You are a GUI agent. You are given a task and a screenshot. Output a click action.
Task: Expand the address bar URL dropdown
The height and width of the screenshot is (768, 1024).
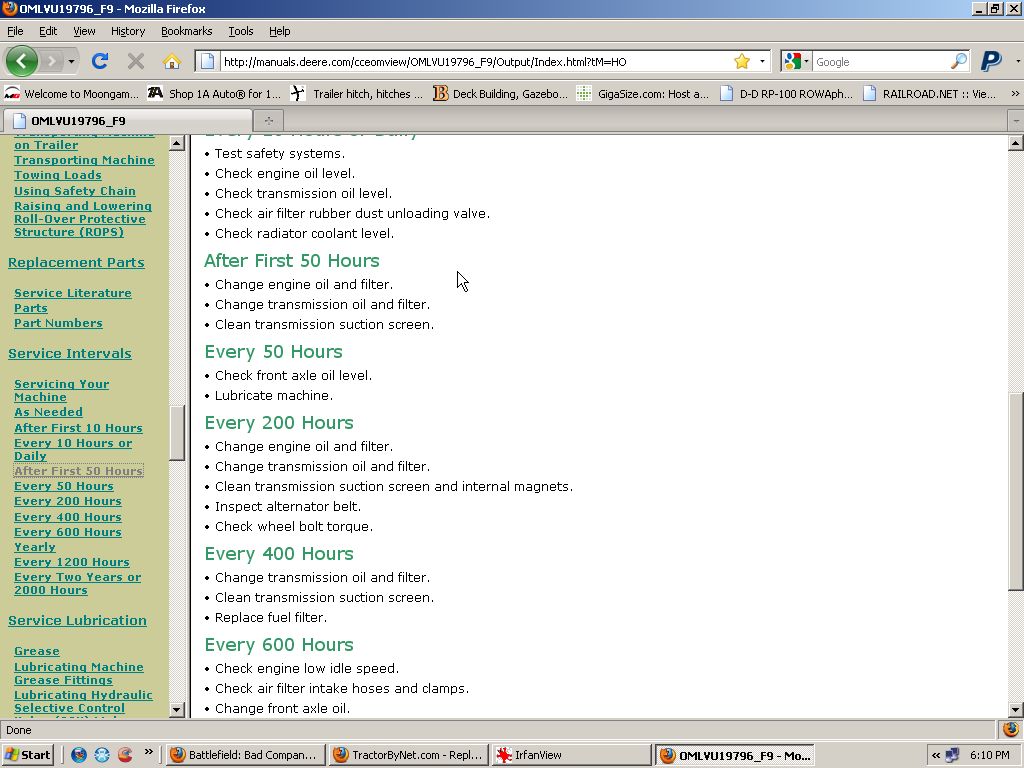(x=762, y=61)
